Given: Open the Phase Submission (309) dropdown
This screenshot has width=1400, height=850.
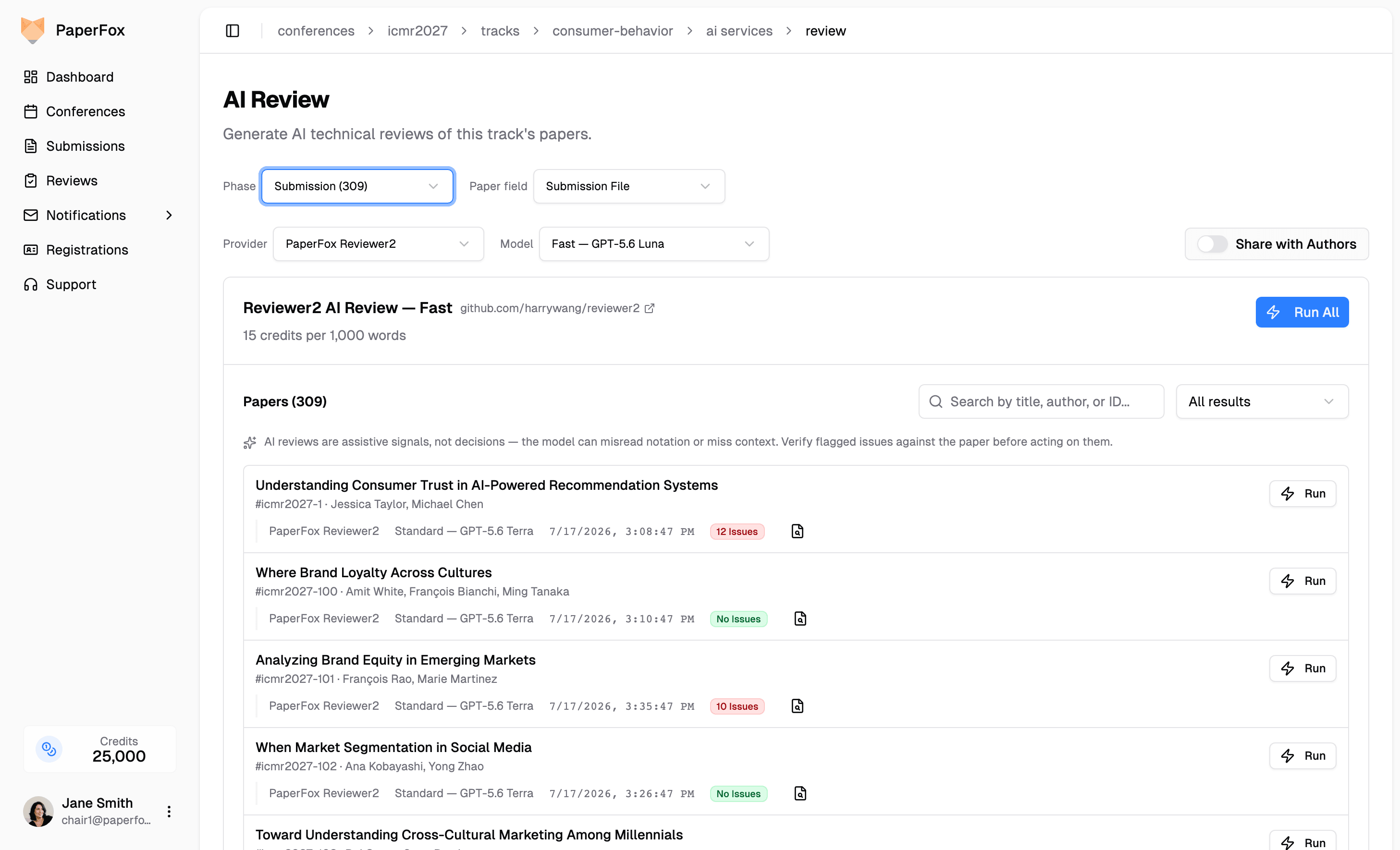Looking at the screenshot, I should click(x=357, y=186).
